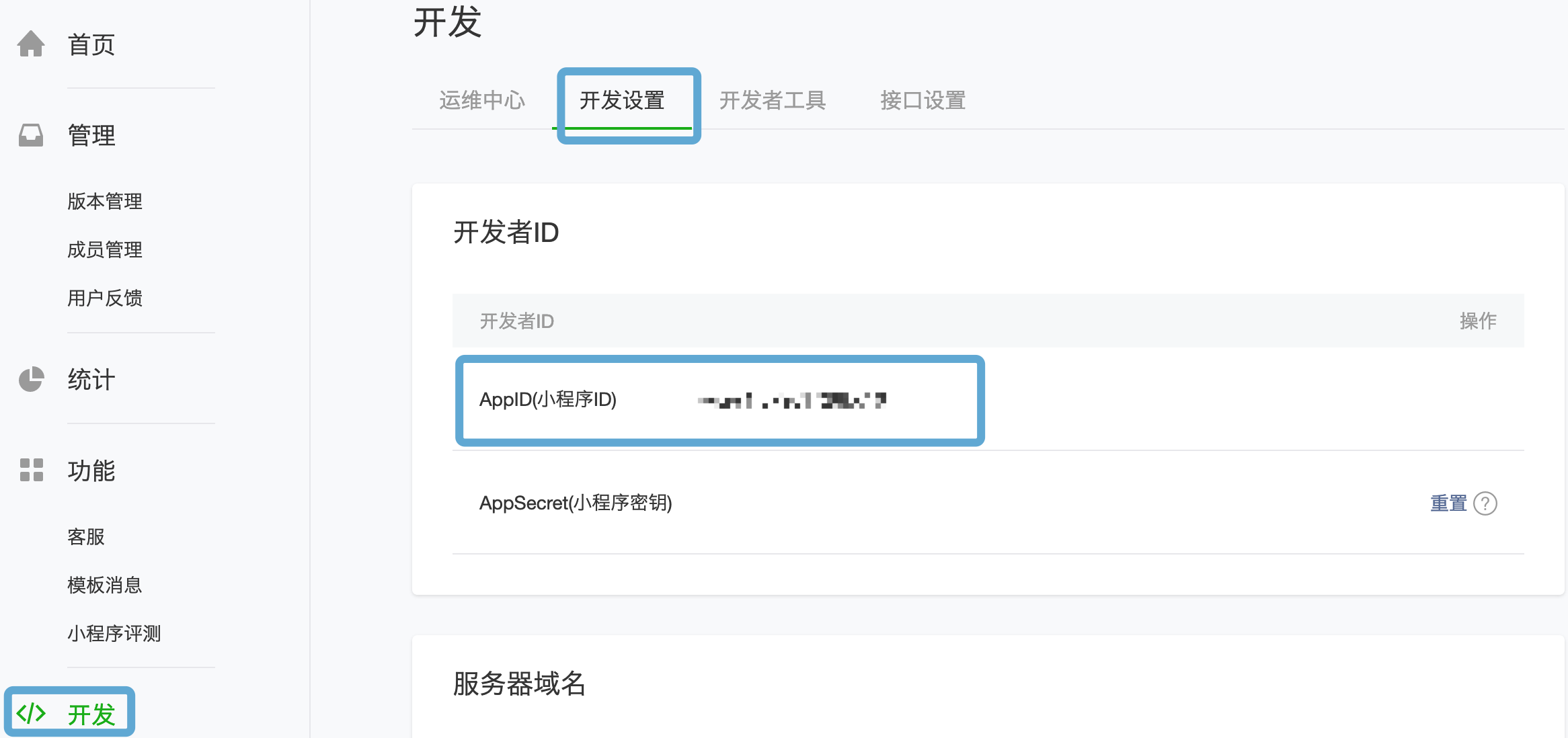
Task: Click the 重置 link for AppSecret
Action: click(1448, 503)
